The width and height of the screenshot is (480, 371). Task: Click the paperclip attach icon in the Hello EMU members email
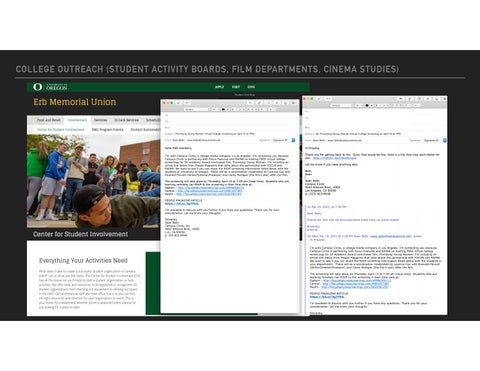pyautogui.click(x=260, y=103)
